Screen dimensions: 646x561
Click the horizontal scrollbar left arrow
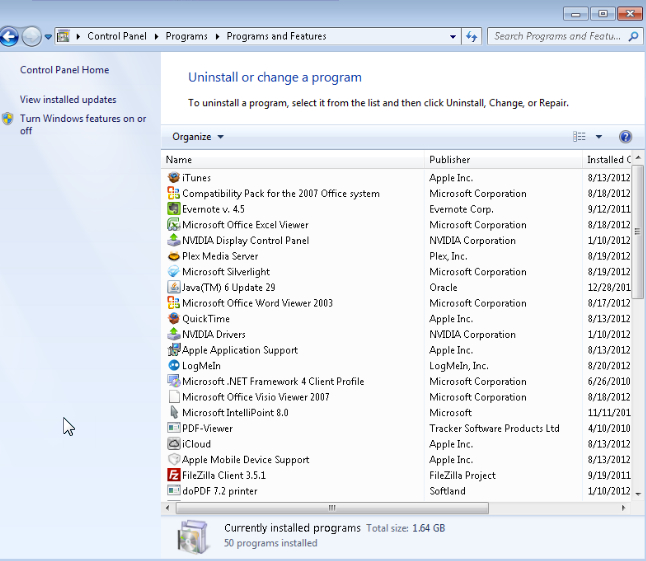(167, 508)
